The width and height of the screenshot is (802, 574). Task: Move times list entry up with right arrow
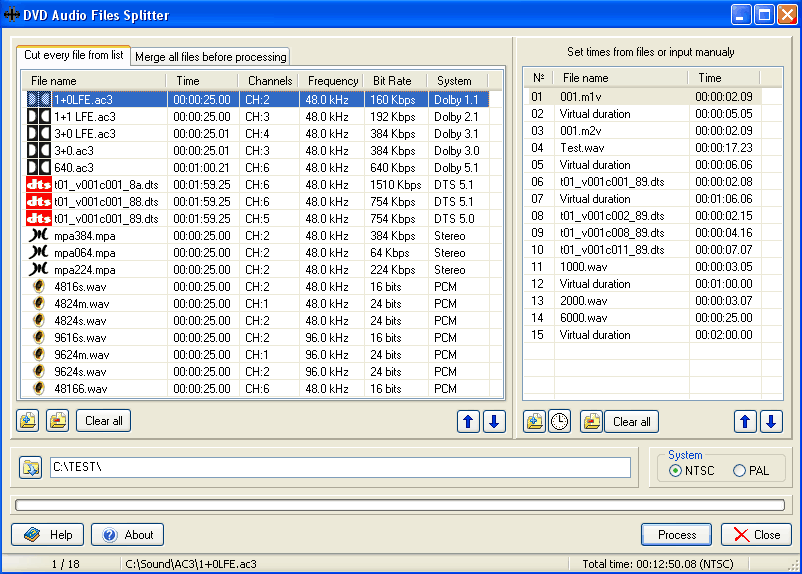745,422
